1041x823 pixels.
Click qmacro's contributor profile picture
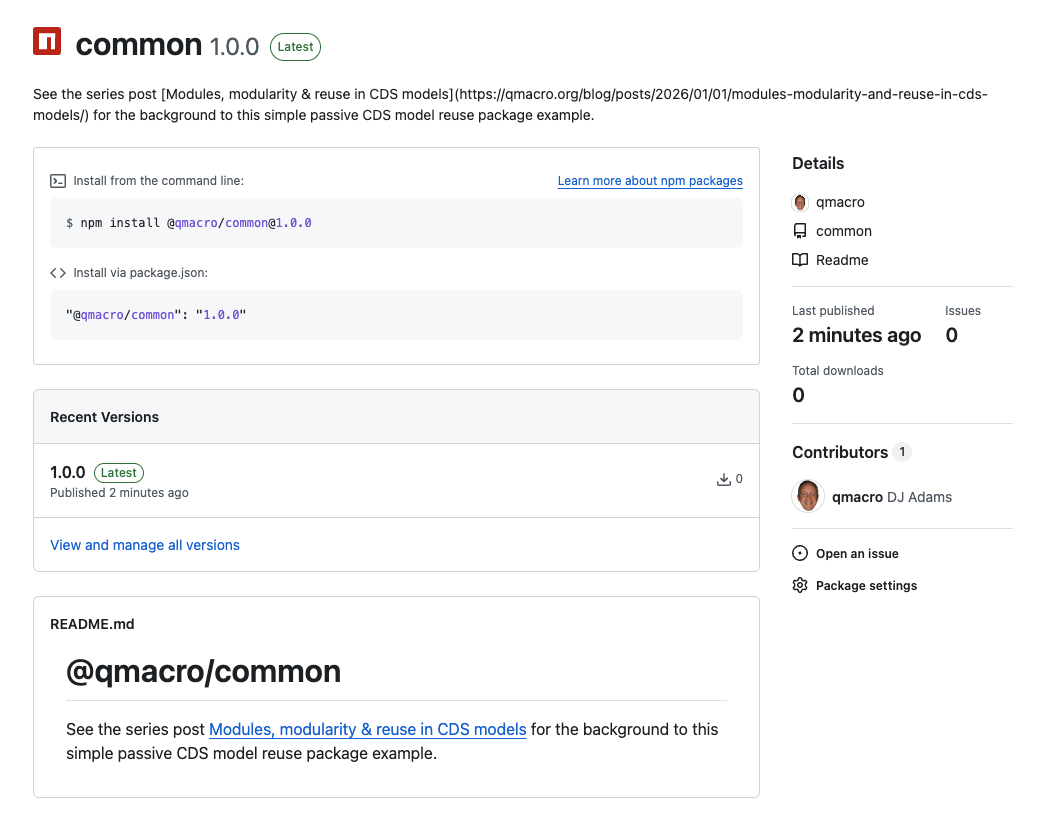tap(807, 496)
